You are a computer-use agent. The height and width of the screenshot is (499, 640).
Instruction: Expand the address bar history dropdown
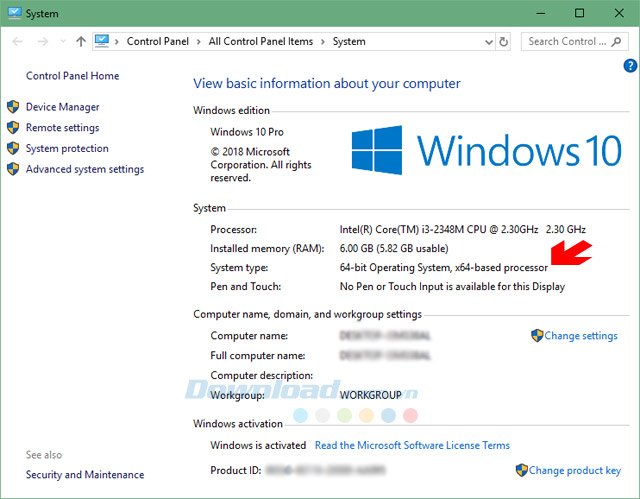tap(489, 42)
